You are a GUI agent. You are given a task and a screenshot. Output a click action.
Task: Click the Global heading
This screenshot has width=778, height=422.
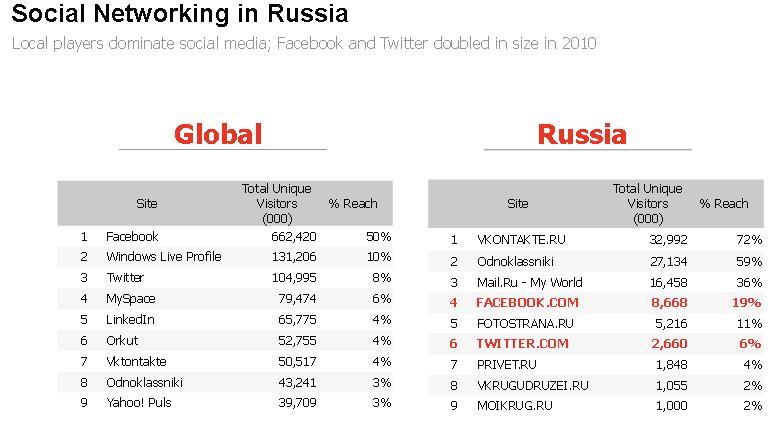[218, 134]
